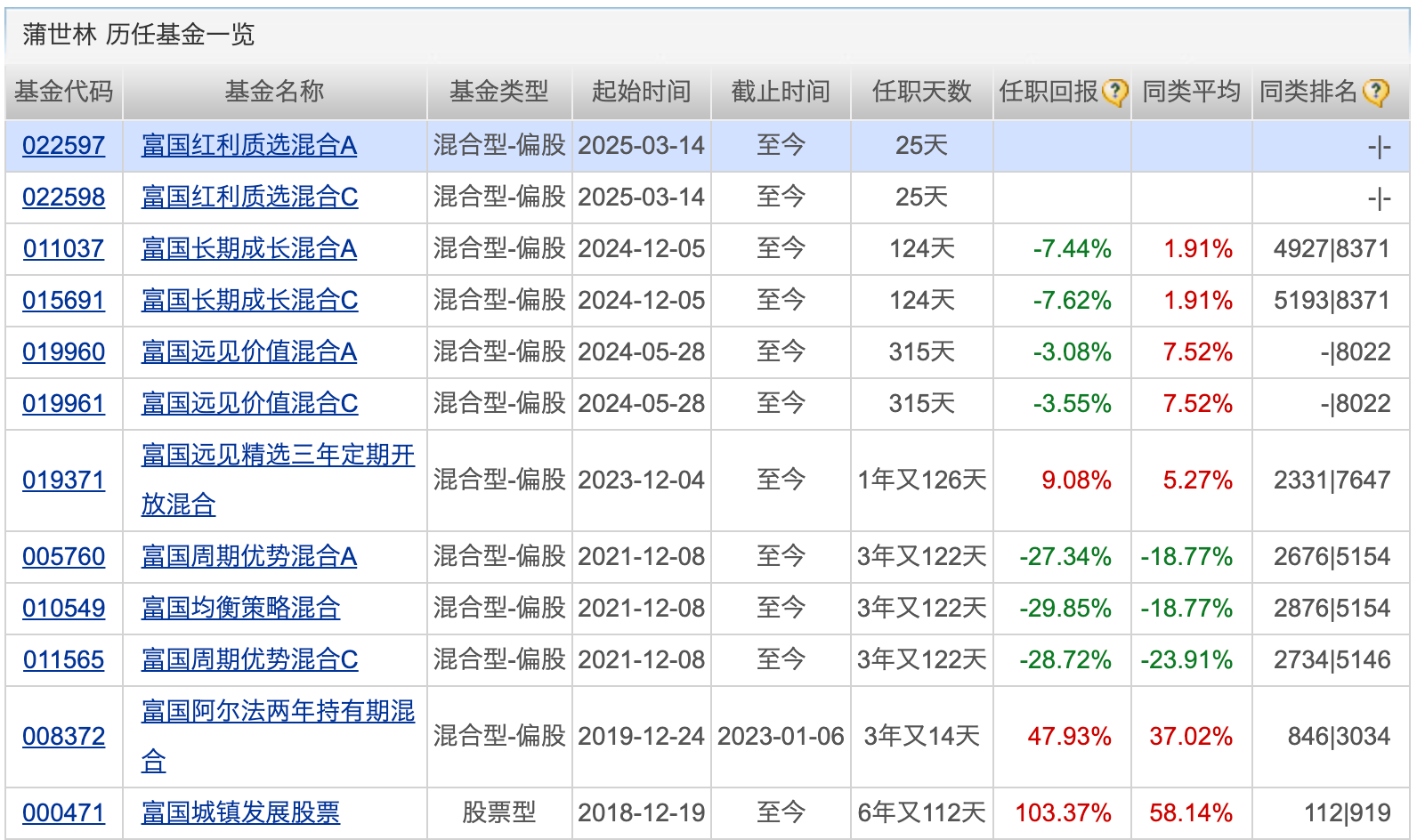Select the return value -7.62%

pos(1072,301)
